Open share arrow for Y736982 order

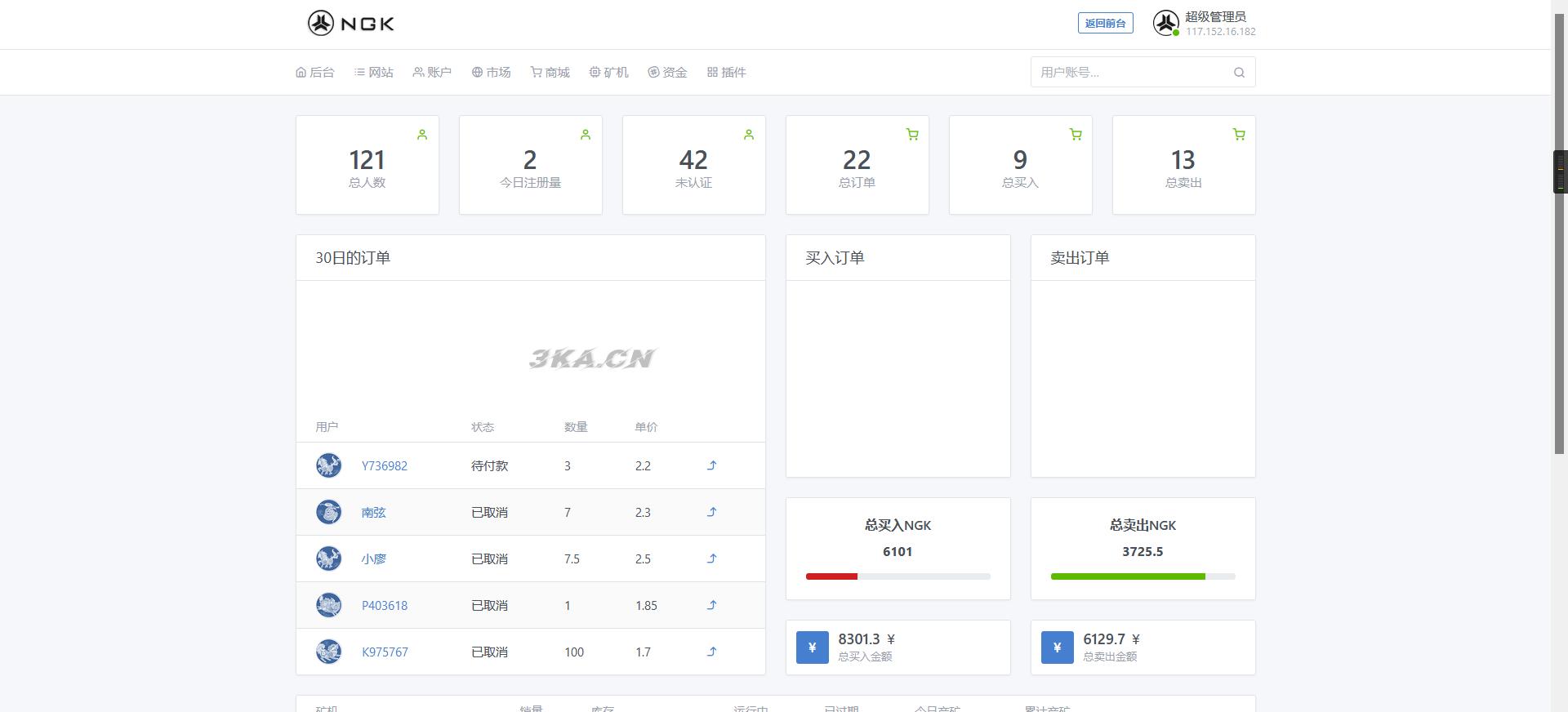711,465
